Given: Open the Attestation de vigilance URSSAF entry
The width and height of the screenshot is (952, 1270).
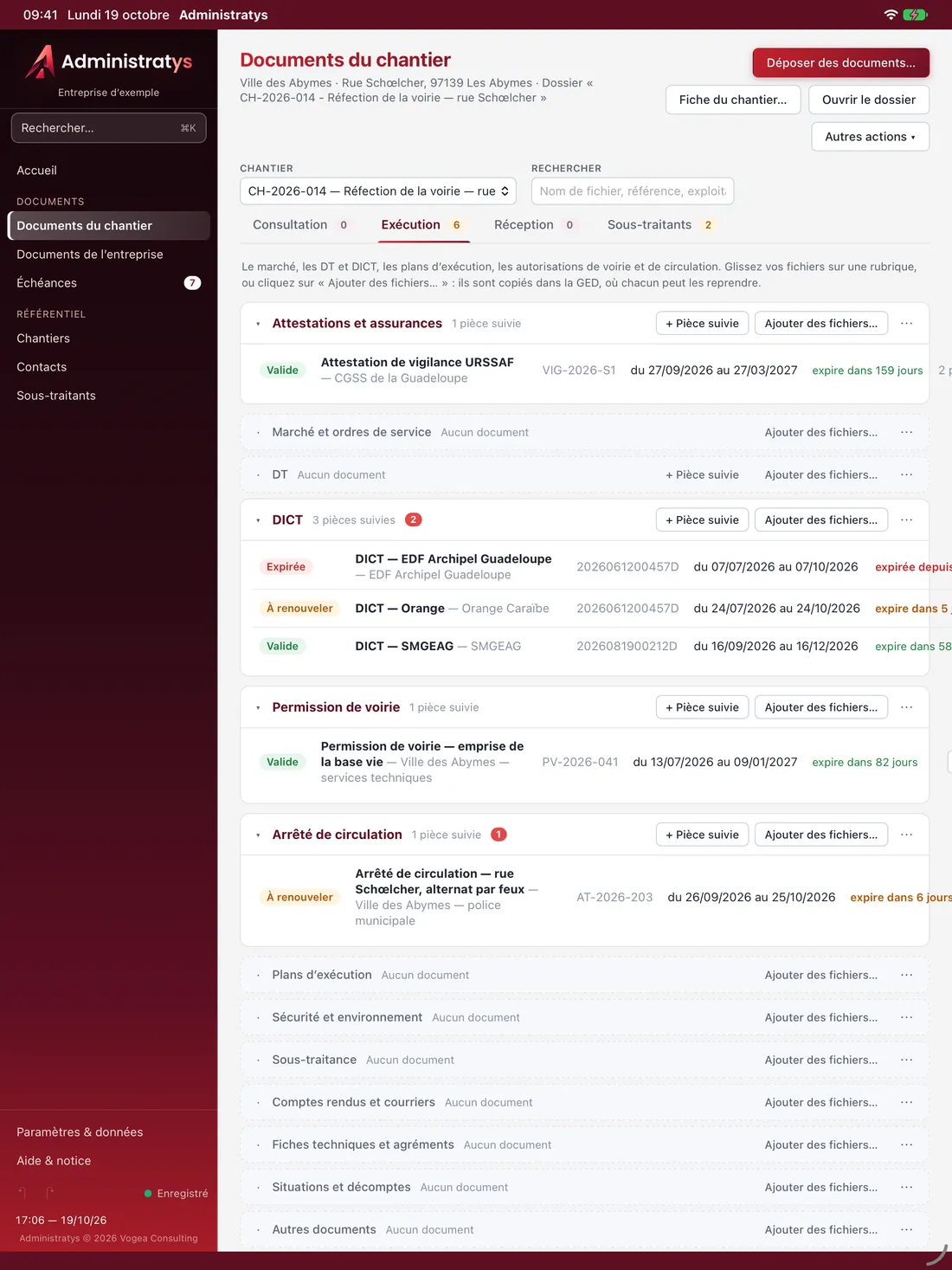Looking at the screenshot, I should [417, 370].
